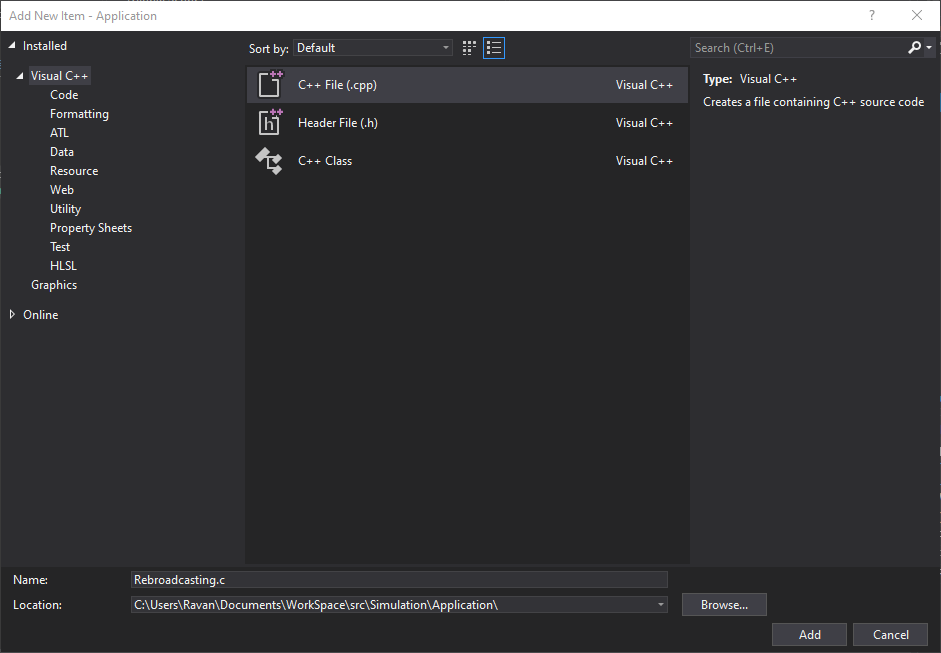
Task: Click Visual C++ type in Header File row
Action: pos(644,122)
